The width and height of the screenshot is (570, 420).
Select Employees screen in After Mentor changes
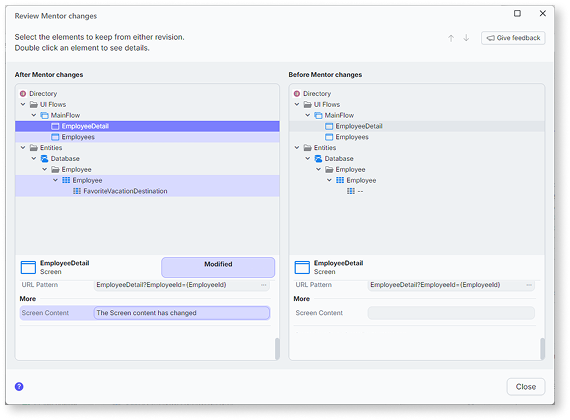click(147, 137)
